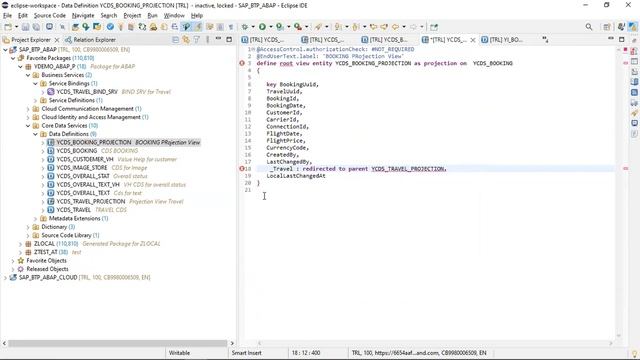
Task: Switch to the Relation Explorer tab
Action: (90, 40)
